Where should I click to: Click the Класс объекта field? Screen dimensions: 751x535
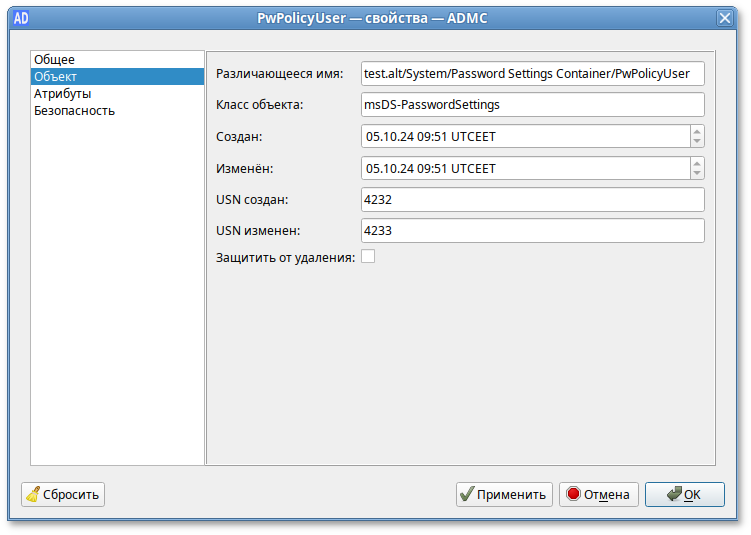pyautogui.click(x=532, y=105)
